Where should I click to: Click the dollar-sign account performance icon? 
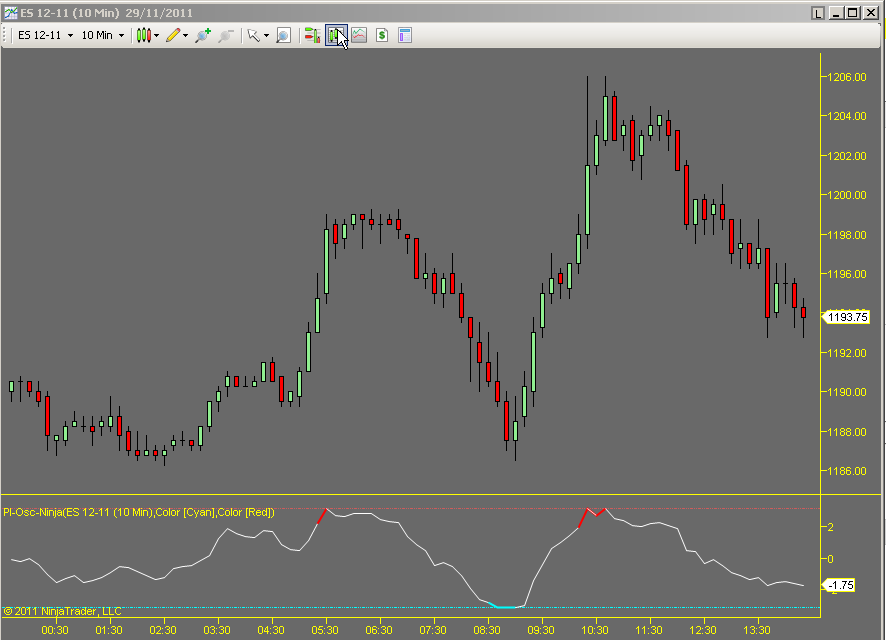coord(381,35)
